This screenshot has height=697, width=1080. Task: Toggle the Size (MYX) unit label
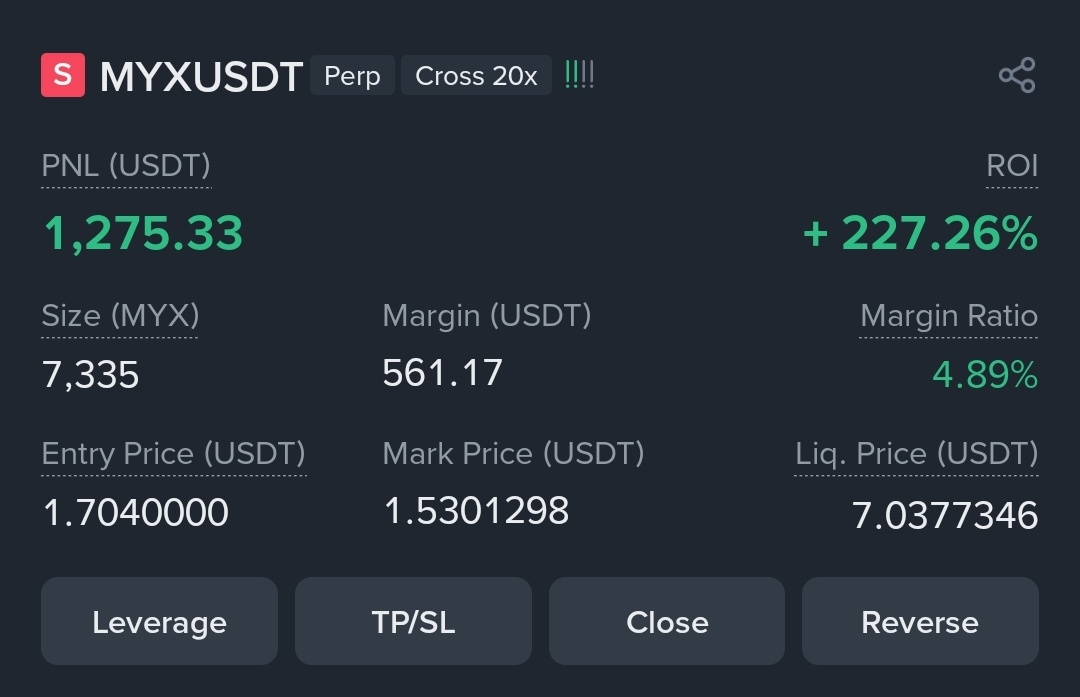(x=120, y=316)
